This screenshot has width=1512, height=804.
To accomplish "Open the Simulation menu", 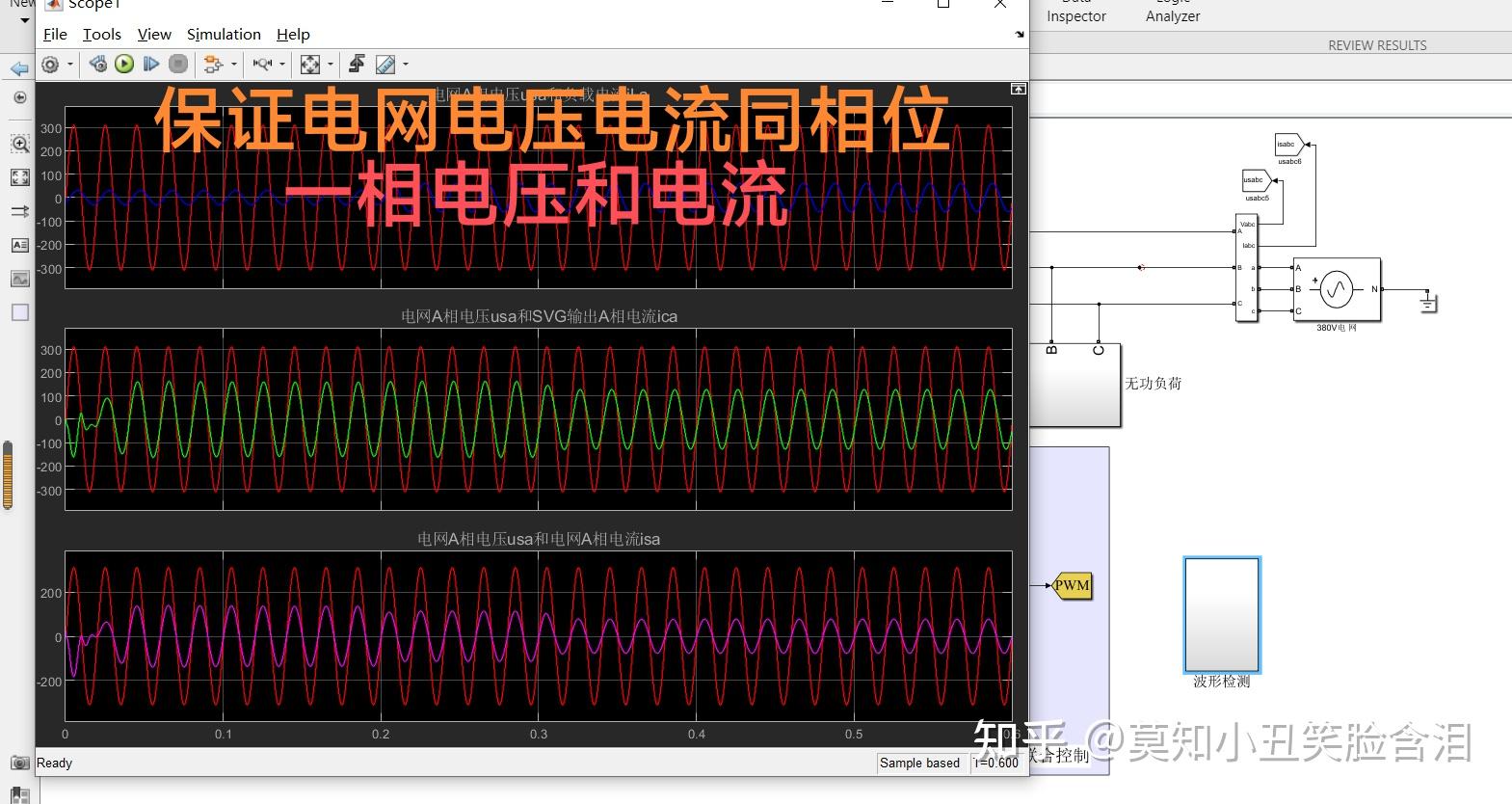I will pyautogui.click(x=224, y=34).
